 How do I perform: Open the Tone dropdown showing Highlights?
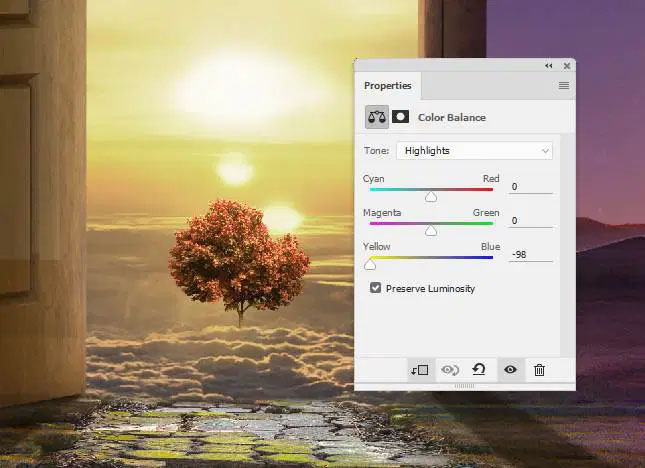pyautogui.click(x=474, y=151)
